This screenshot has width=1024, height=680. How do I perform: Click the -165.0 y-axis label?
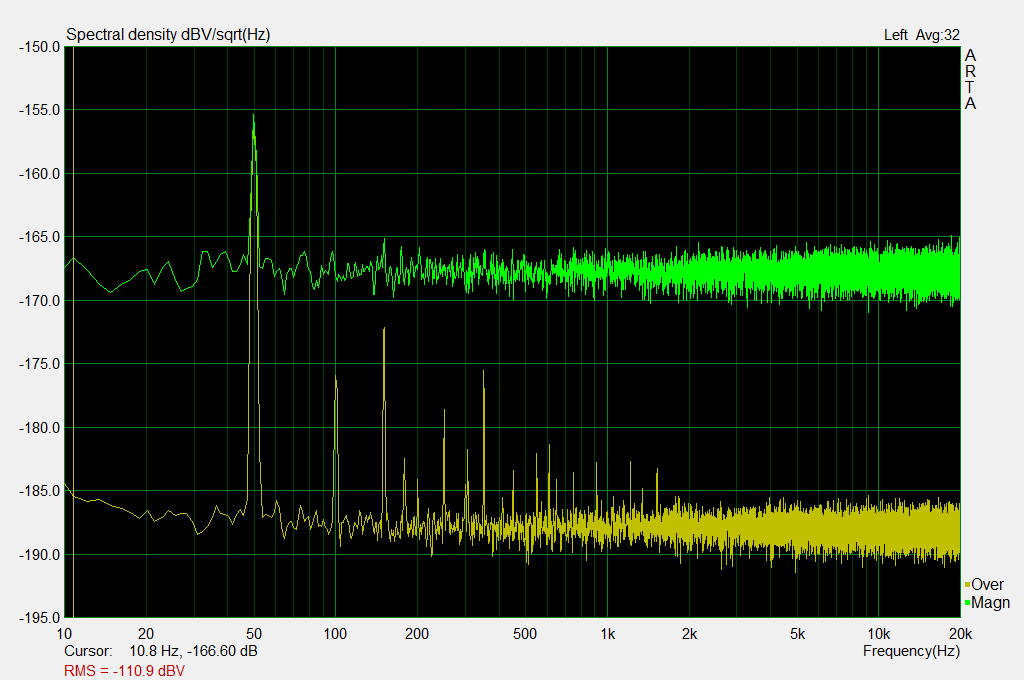(40, 237)
